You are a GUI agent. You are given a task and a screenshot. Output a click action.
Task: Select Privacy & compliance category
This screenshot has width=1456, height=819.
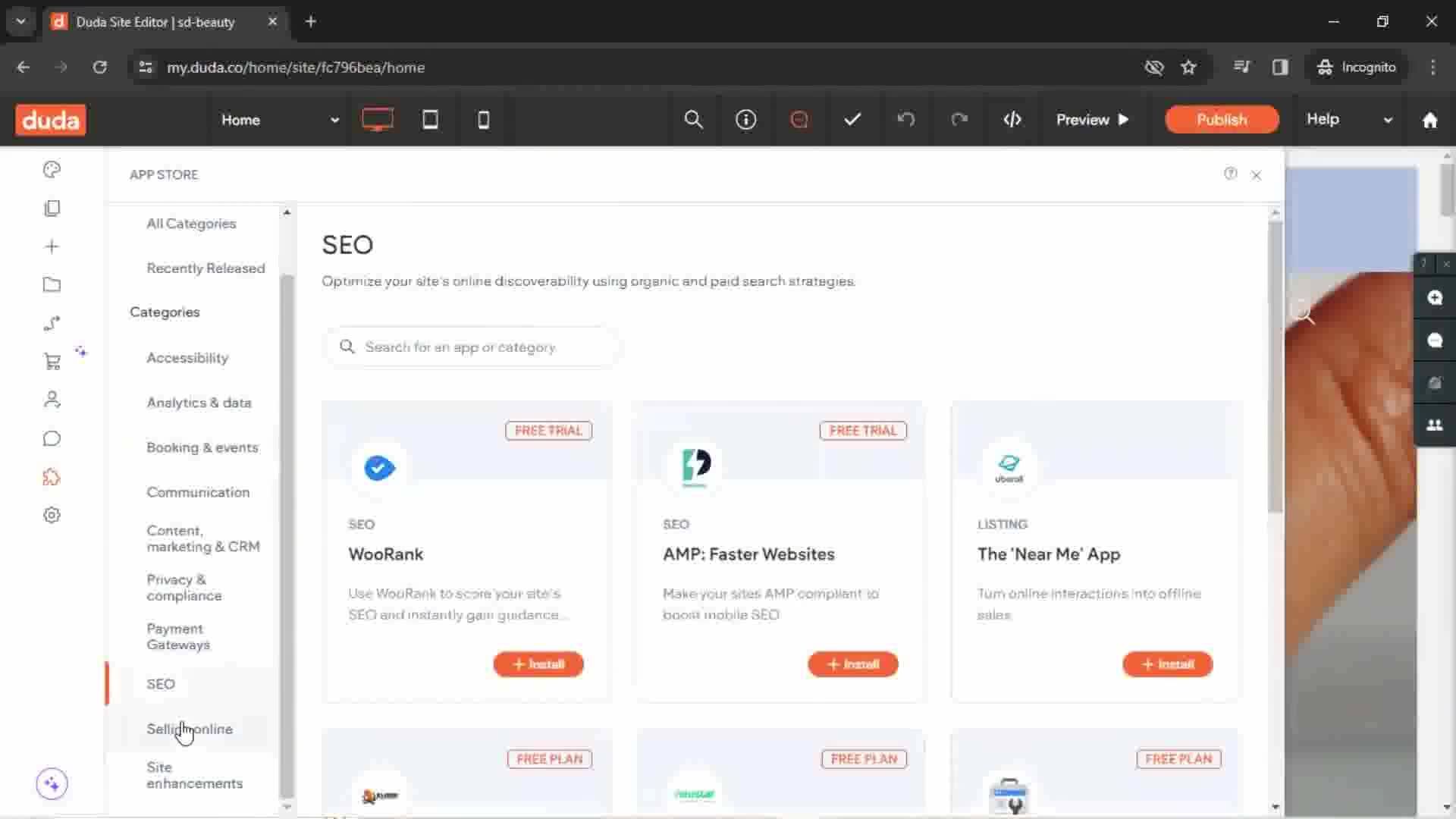184,588
